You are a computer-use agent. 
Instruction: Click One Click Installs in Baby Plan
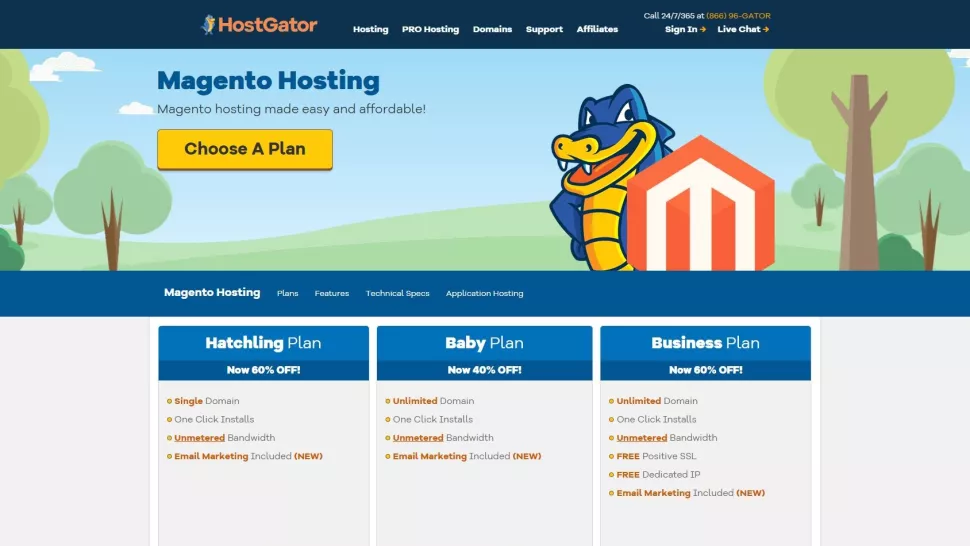pos(432,419)
